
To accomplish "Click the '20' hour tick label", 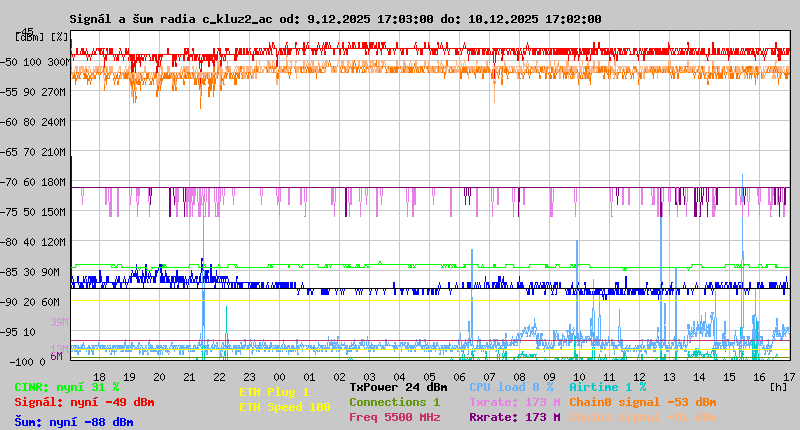I will (160, 377).
